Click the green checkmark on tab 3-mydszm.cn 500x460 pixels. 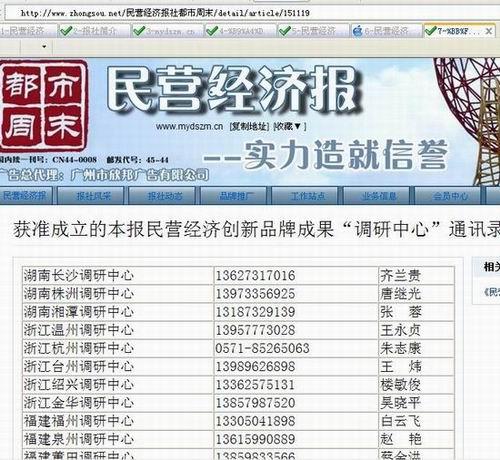click(x=139, y=31)
